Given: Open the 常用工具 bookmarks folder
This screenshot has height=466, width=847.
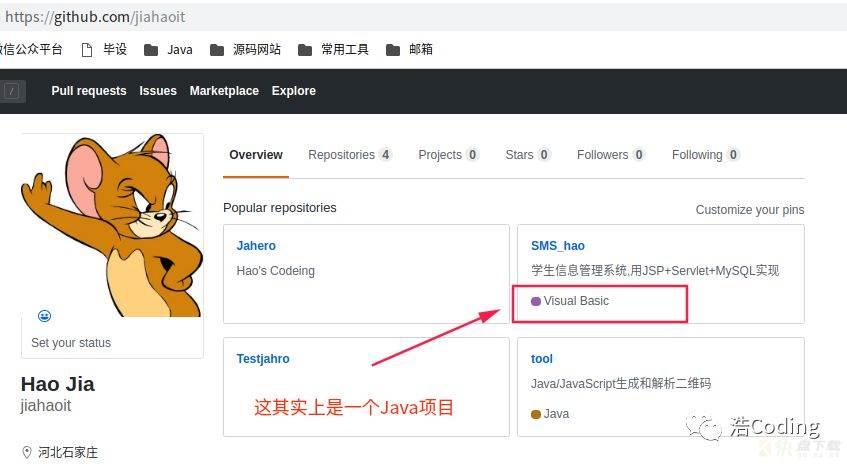Looking at the screenshot, I should click(x=333, y=50).
